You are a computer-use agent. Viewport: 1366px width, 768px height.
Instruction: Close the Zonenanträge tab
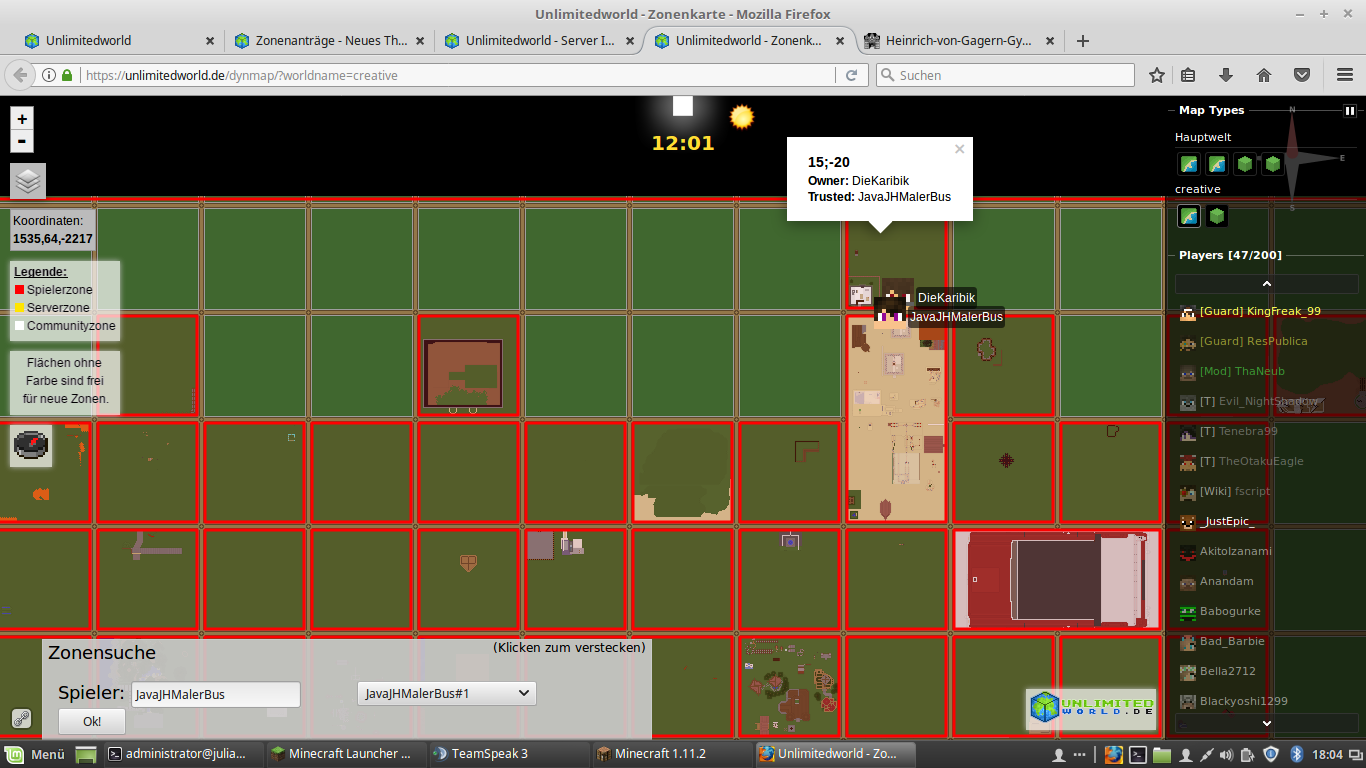point(420,41)
